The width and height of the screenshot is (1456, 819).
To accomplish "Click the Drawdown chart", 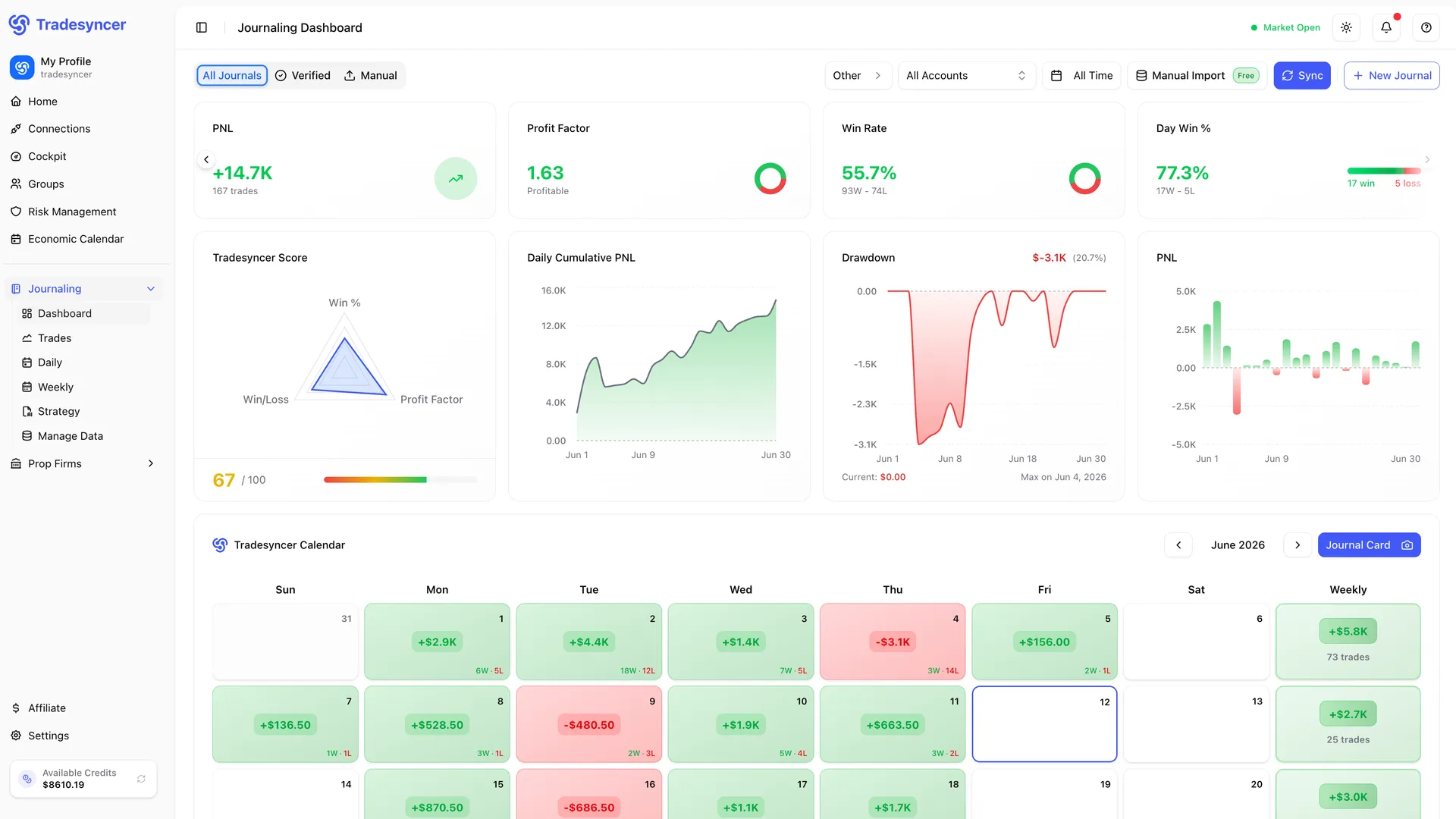I will 996,368.
